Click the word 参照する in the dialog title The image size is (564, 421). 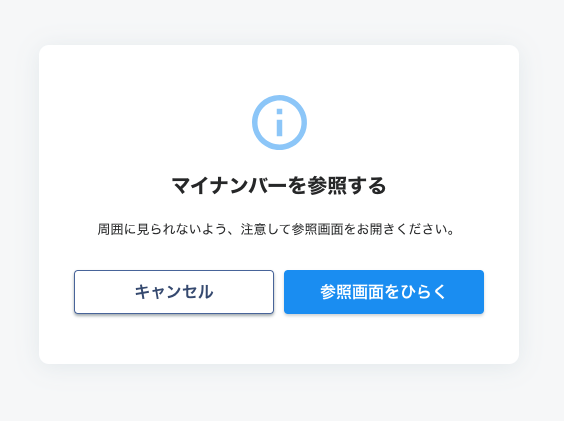point(347,186)
